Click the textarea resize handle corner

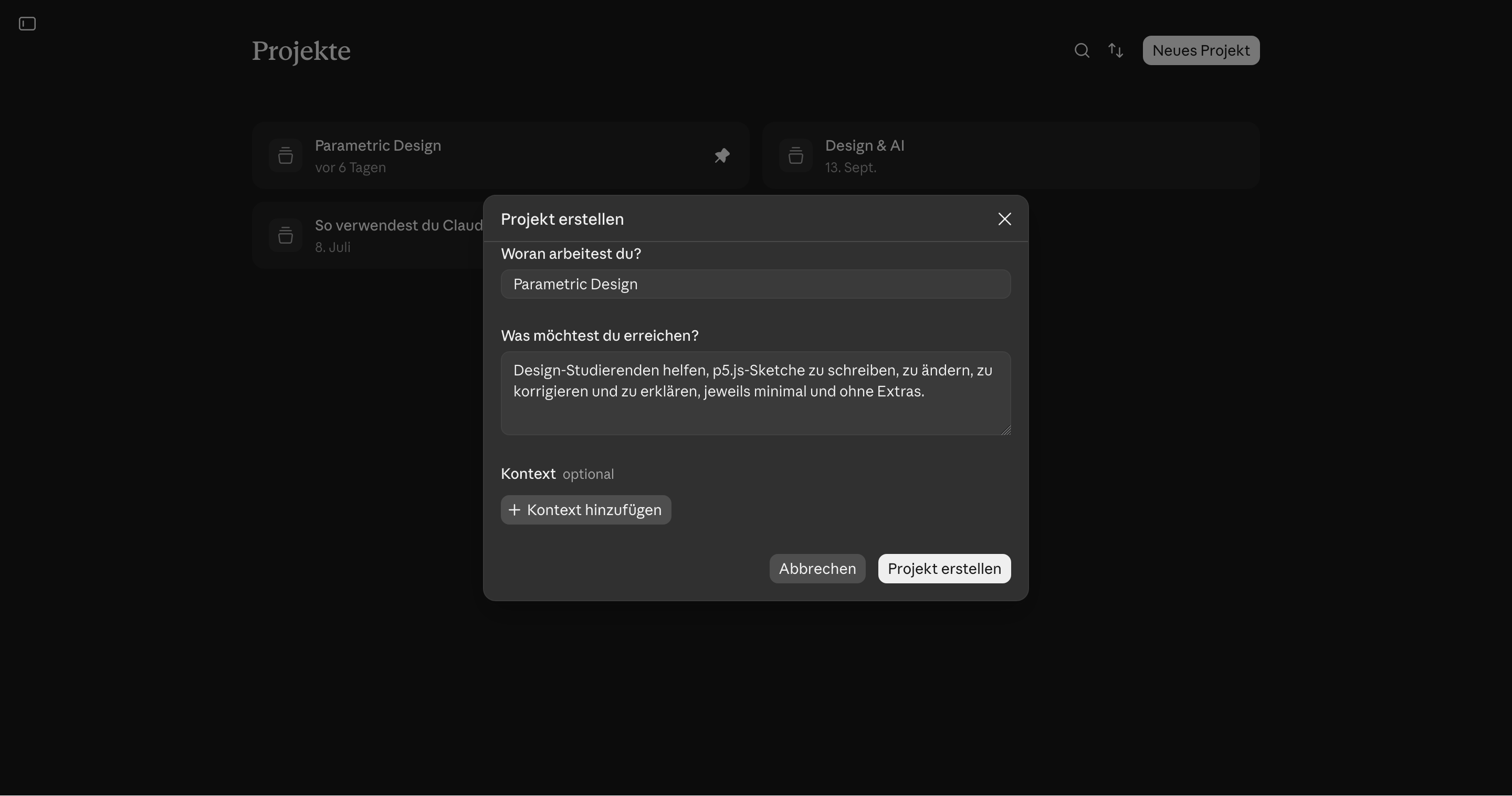point(1005,430)
